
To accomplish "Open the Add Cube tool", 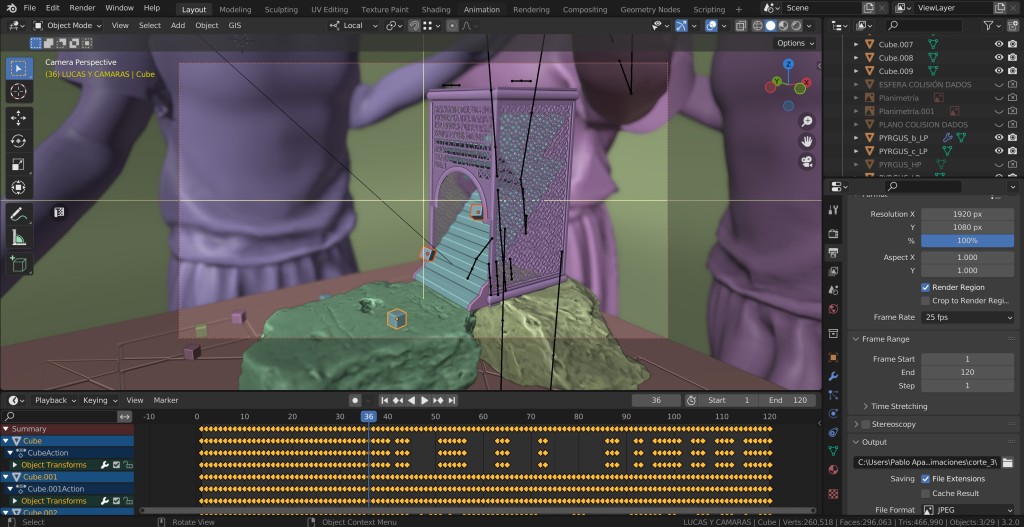I will pyautogui.click(x=18, y=264).
